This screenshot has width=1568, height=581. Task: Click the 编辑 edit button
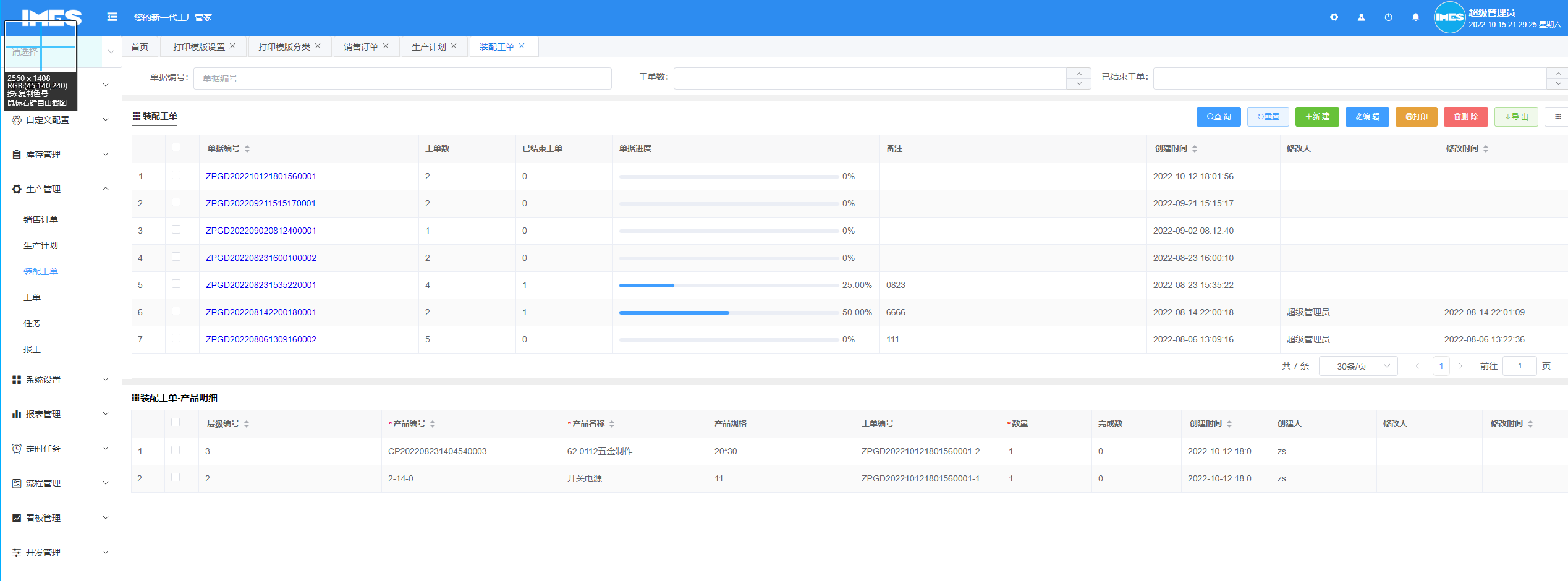click(x=1367, y=116)
